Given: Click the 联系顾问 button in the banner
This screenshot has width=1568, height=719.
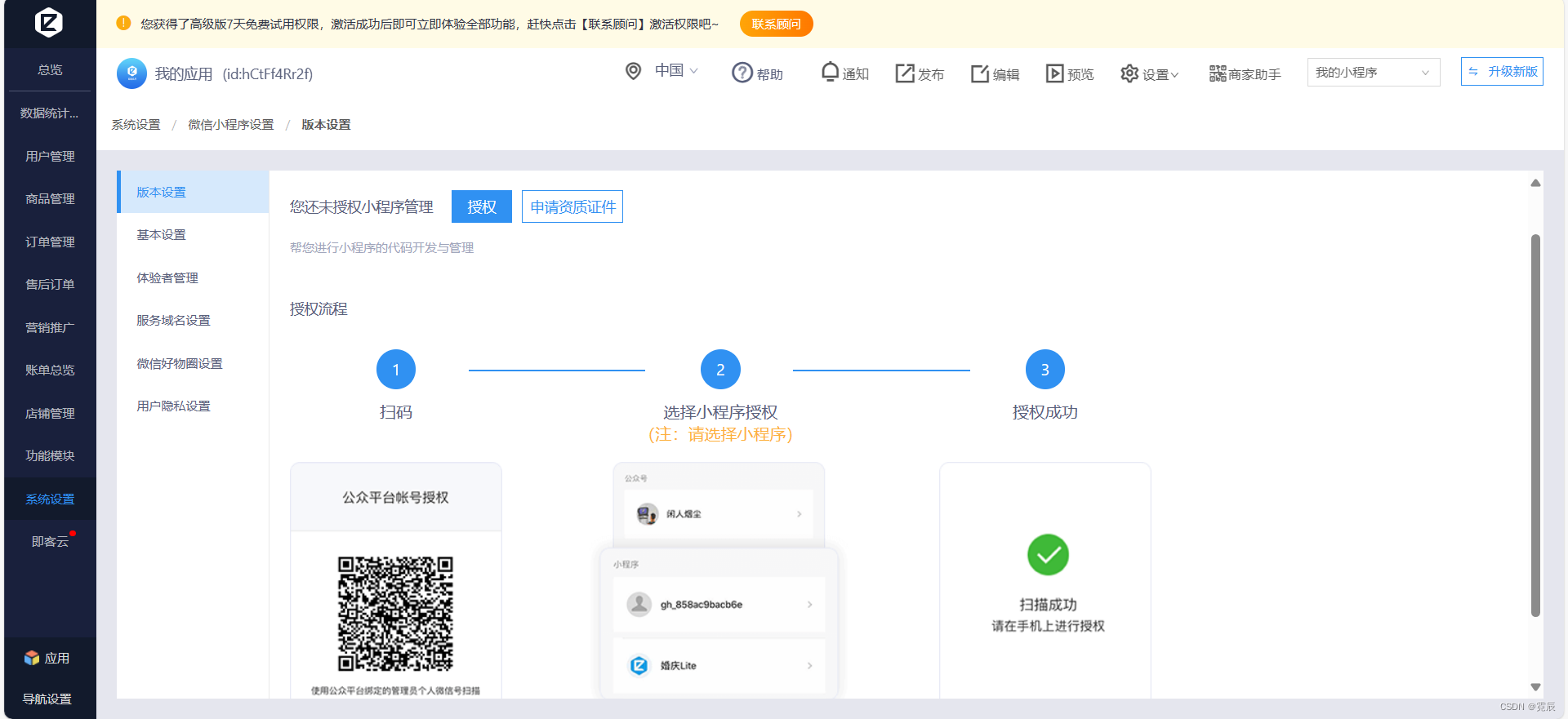Looking at the screenshot, I should tap(776, 24).
